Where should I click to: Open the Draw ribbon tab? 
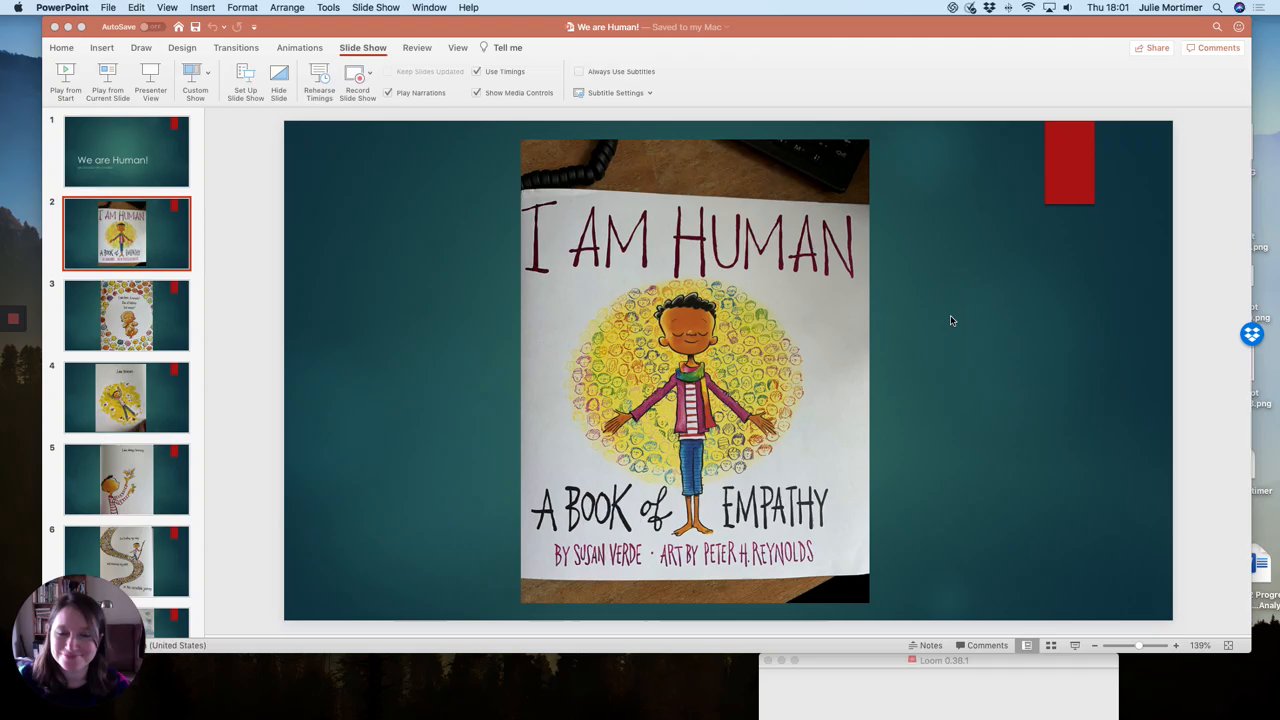[141, 47]
